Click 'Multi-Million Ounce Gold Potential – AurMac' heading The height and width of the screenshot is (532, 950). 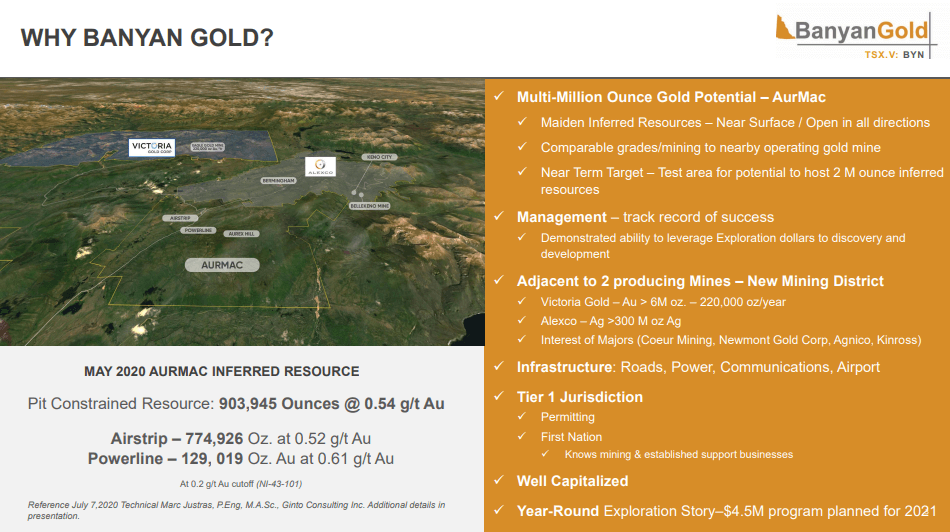(x=671, y=97)
